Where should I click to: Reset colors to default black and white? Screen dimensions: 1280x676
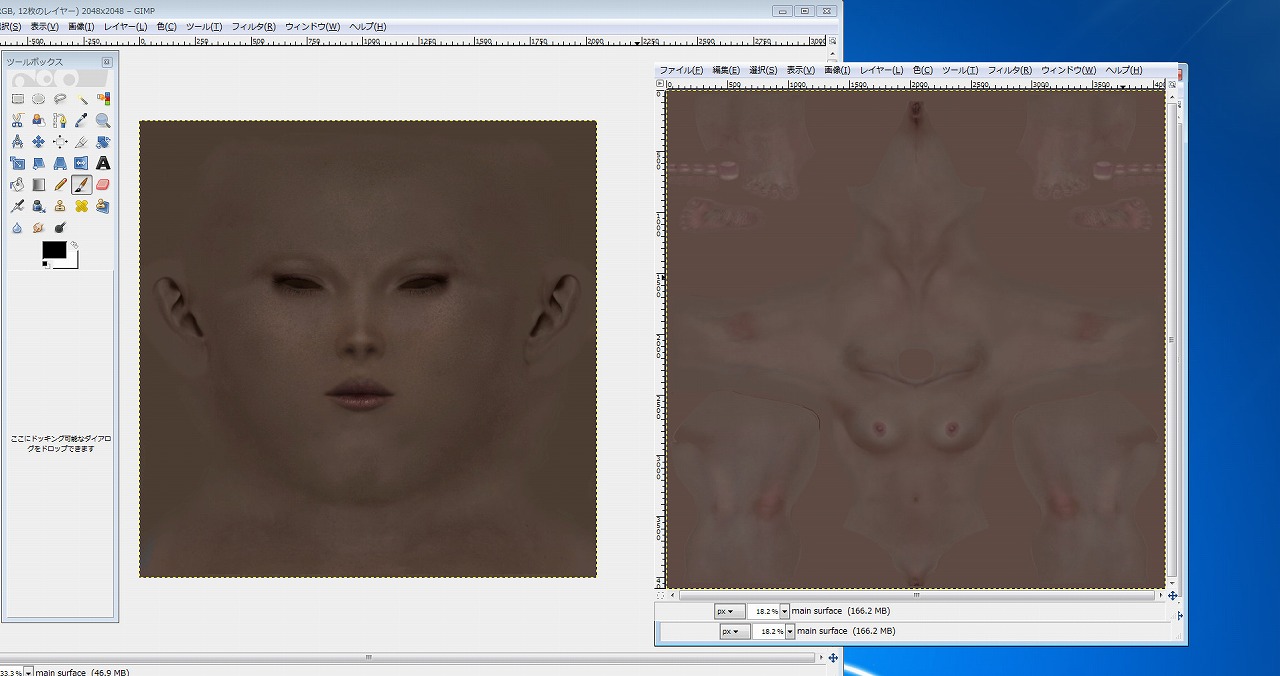[46, 265]
